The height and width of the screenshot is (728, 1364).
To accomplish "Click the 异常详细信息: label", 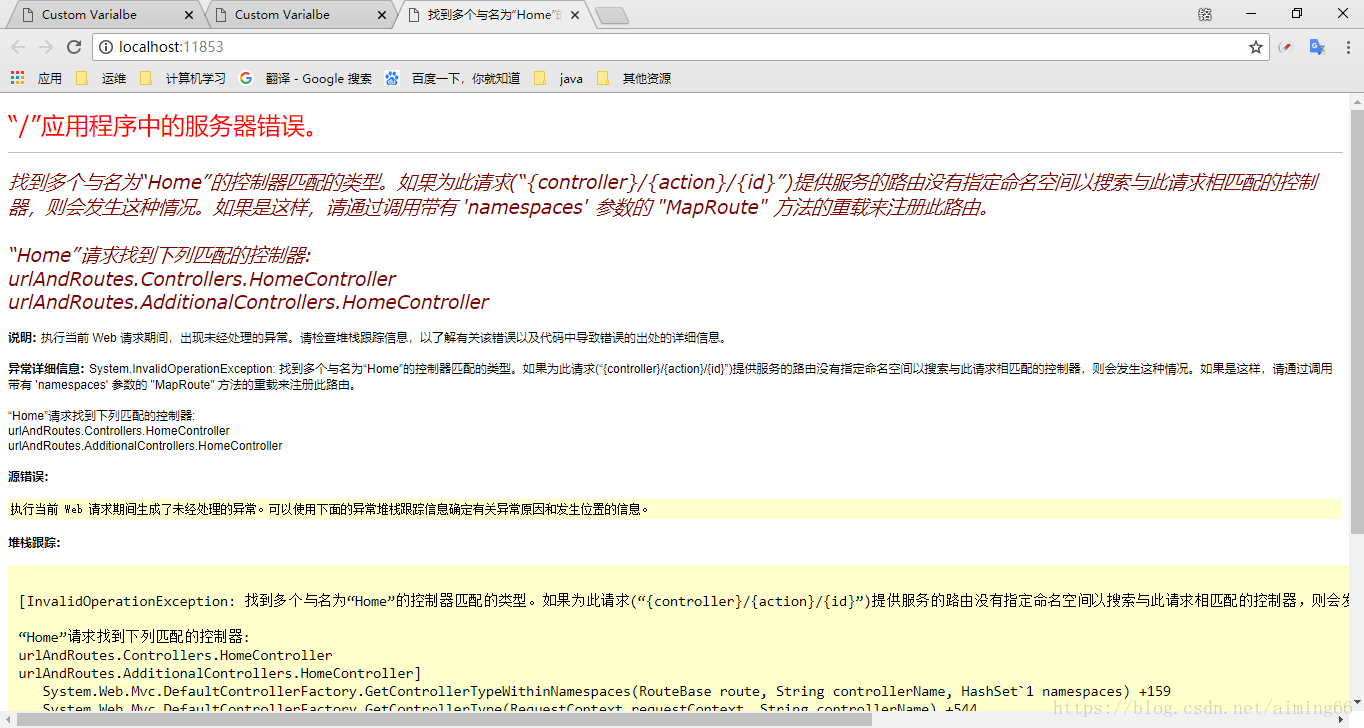I will click(46, 369).
